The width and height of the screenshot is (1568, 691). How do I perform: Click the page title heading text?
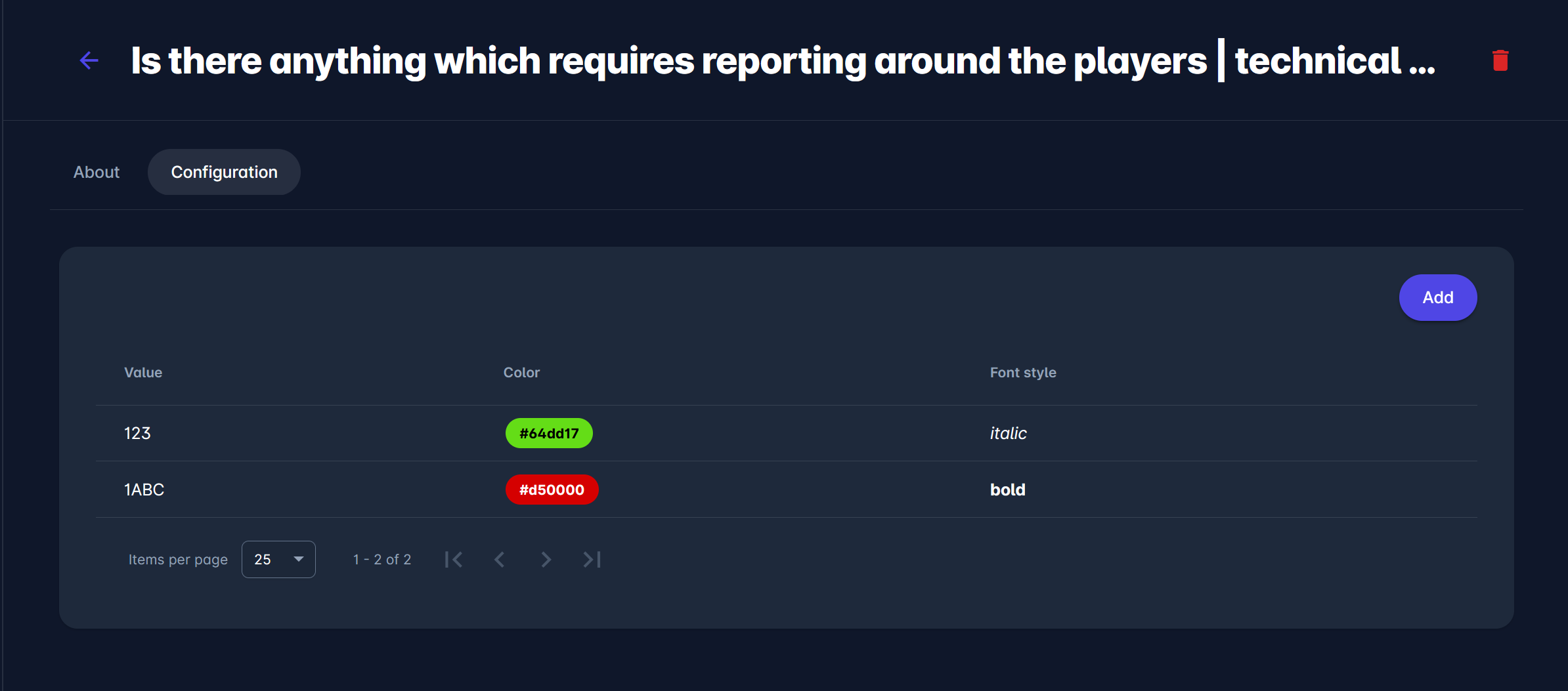[x=783, y=61]
